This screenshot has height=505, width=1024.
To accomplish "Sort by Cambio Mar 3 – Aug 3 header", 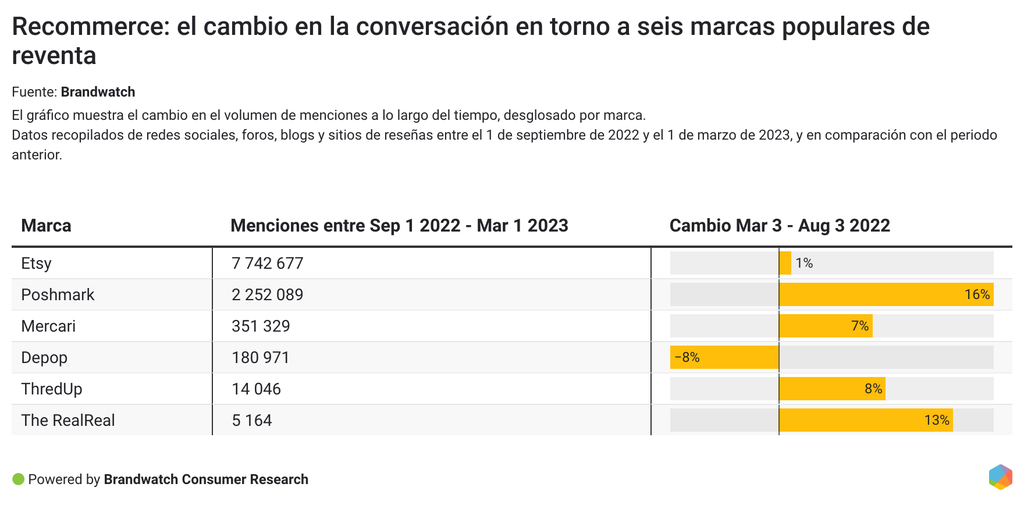I will click(779, 226).
